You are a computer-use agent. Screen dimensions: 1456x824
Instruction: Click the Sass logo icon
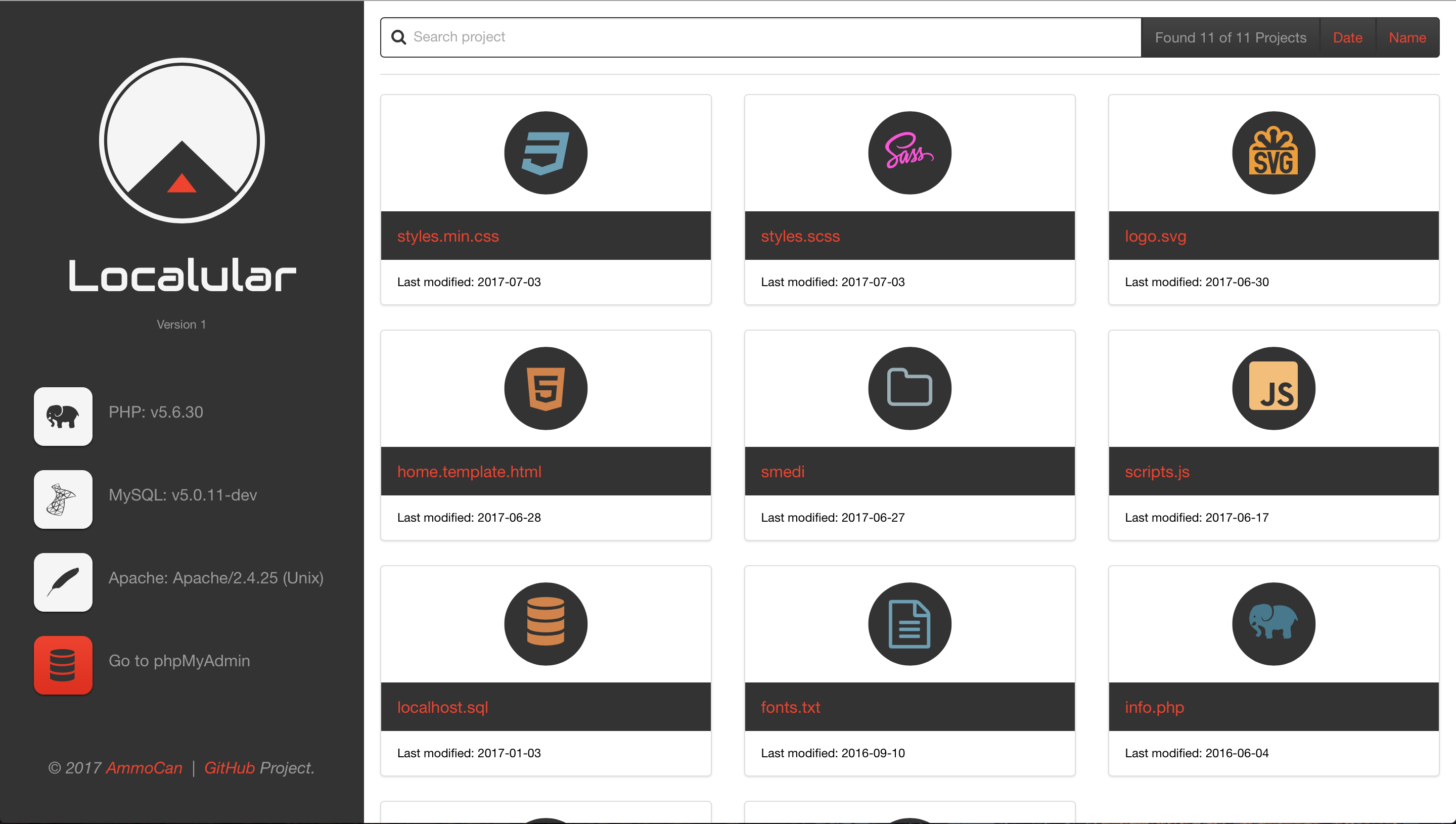tap(909, 153)
